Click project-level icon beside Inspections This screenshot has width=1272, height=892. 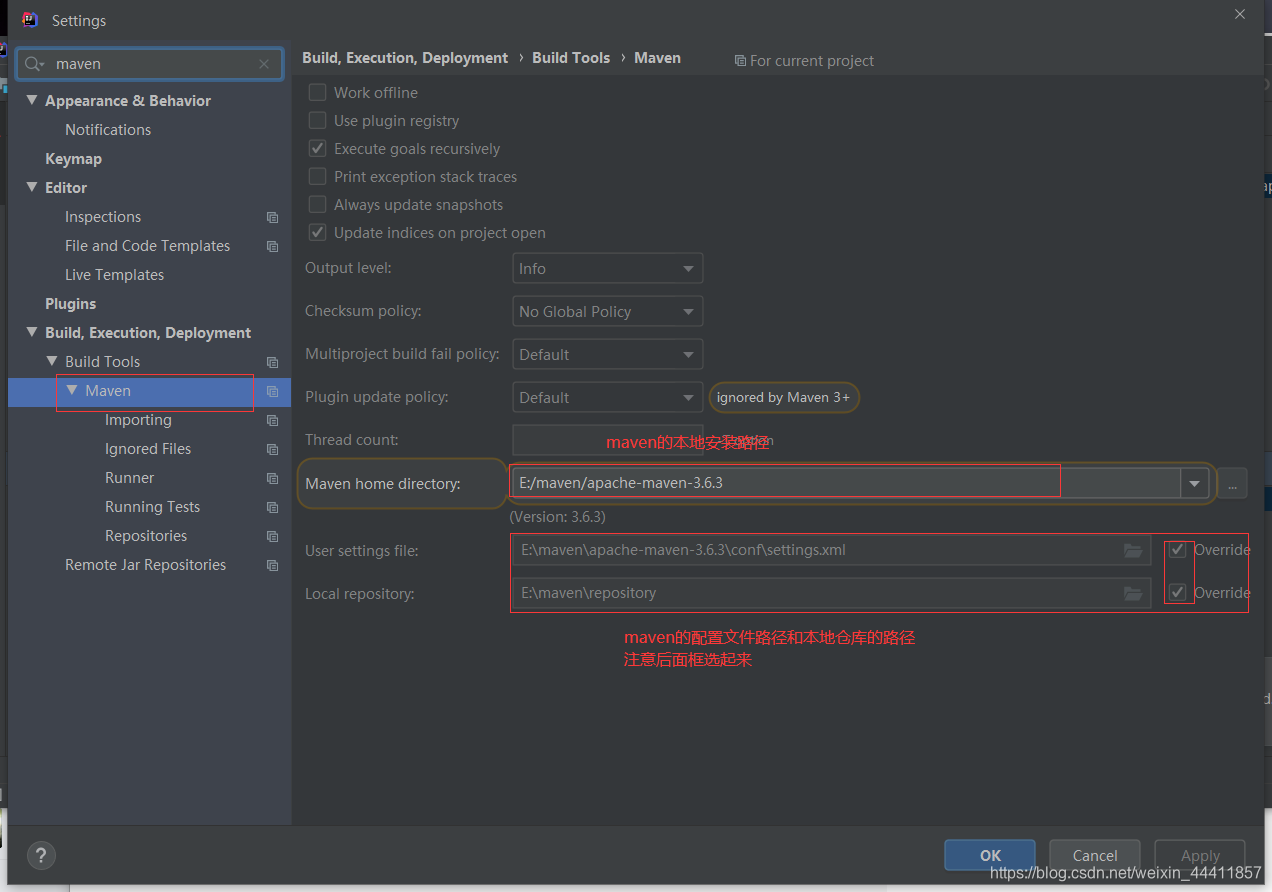point(272,217)
